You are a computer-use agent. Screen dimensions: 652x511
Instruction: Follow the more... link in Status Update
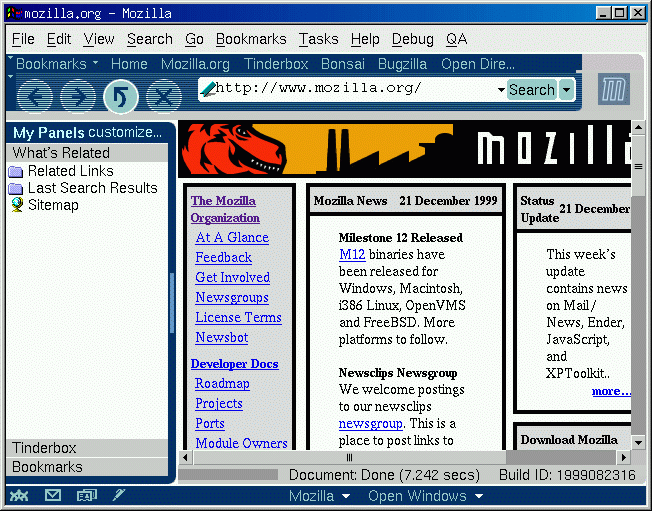(611, 391)
